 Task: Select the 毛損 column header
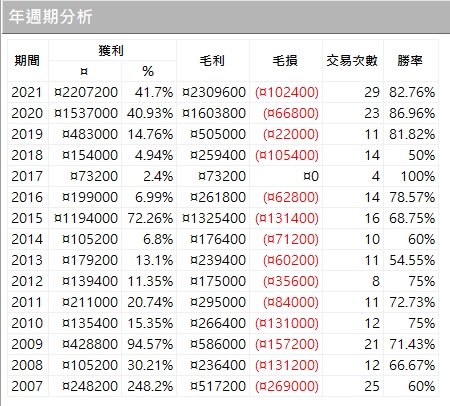click(x=286, y=61)
